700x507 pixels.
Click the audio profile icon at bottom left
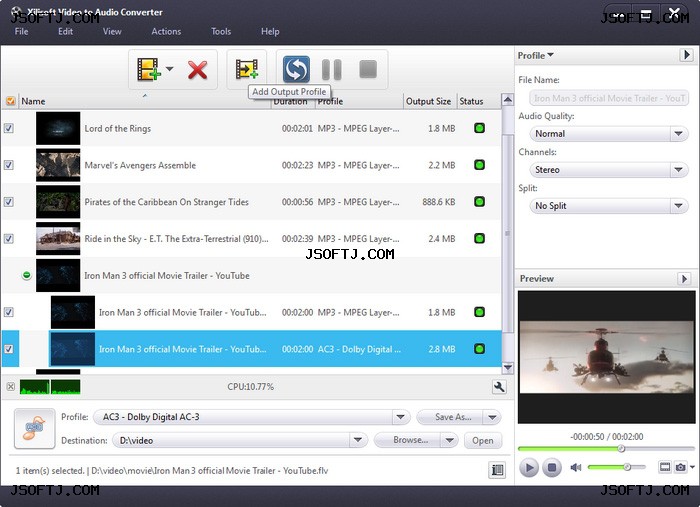(x=34, y=428)
